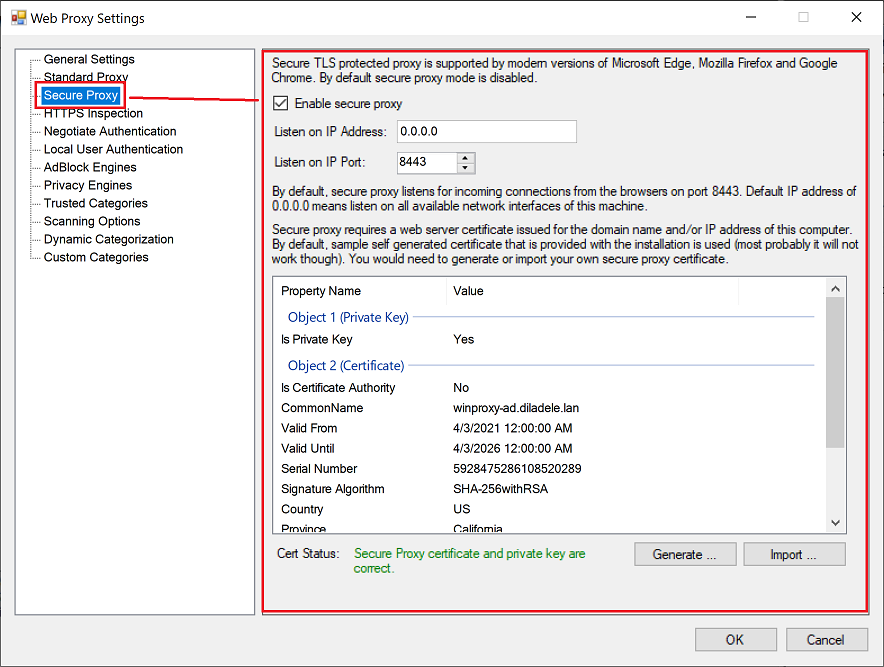Screen dimensions: 884x667
Task: Click the Web Proxy Settings title bar icon
Action: coord(19,17)
